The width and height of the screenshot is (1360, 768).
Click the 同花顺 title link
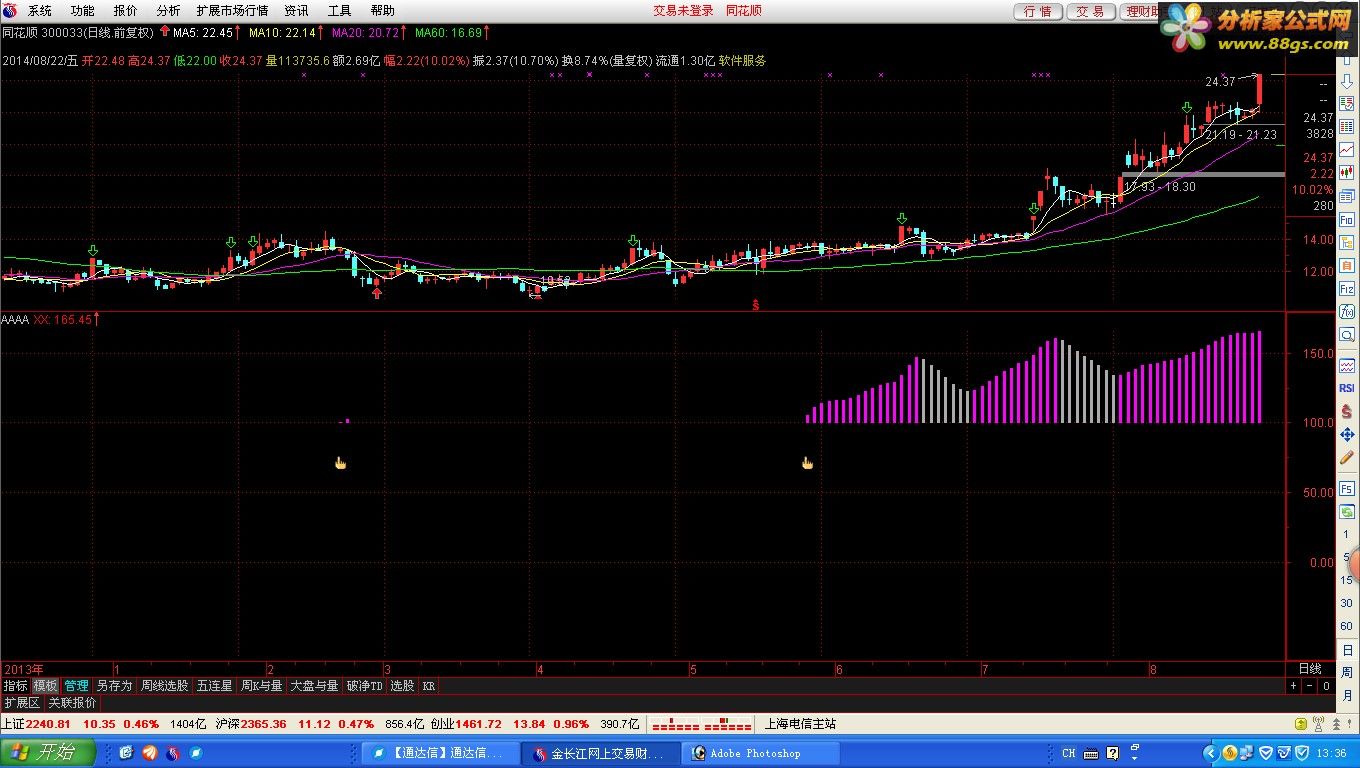(x=743, y=11)
